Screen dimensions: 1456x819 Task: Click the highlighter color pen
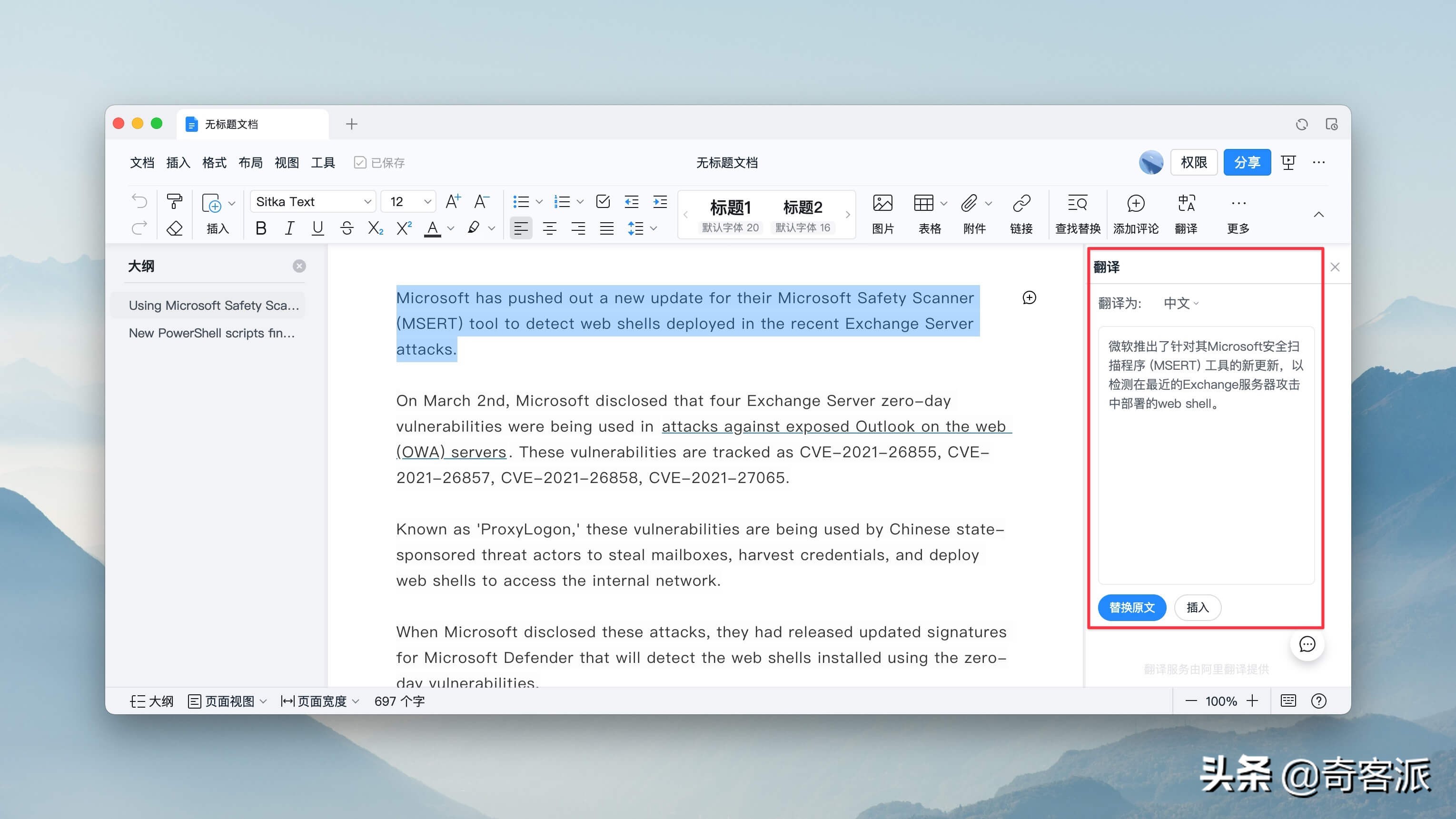coord(474,228)
